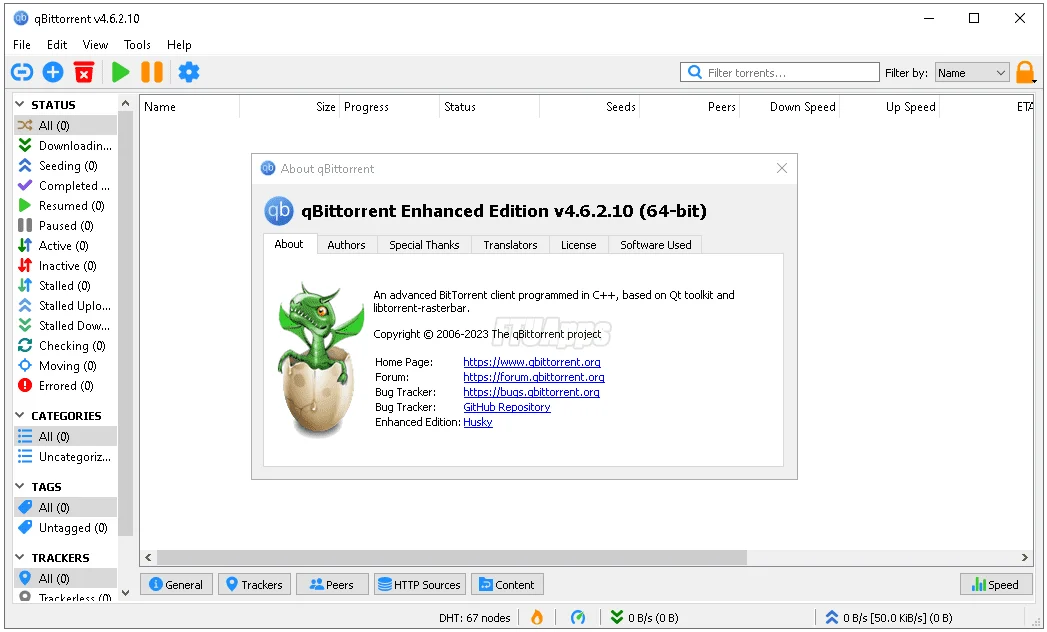This screenshot has height=632, width=1047.
Task: Select the Errored (0) status filter
Action: pyautogui.click(x=65, y=386)
